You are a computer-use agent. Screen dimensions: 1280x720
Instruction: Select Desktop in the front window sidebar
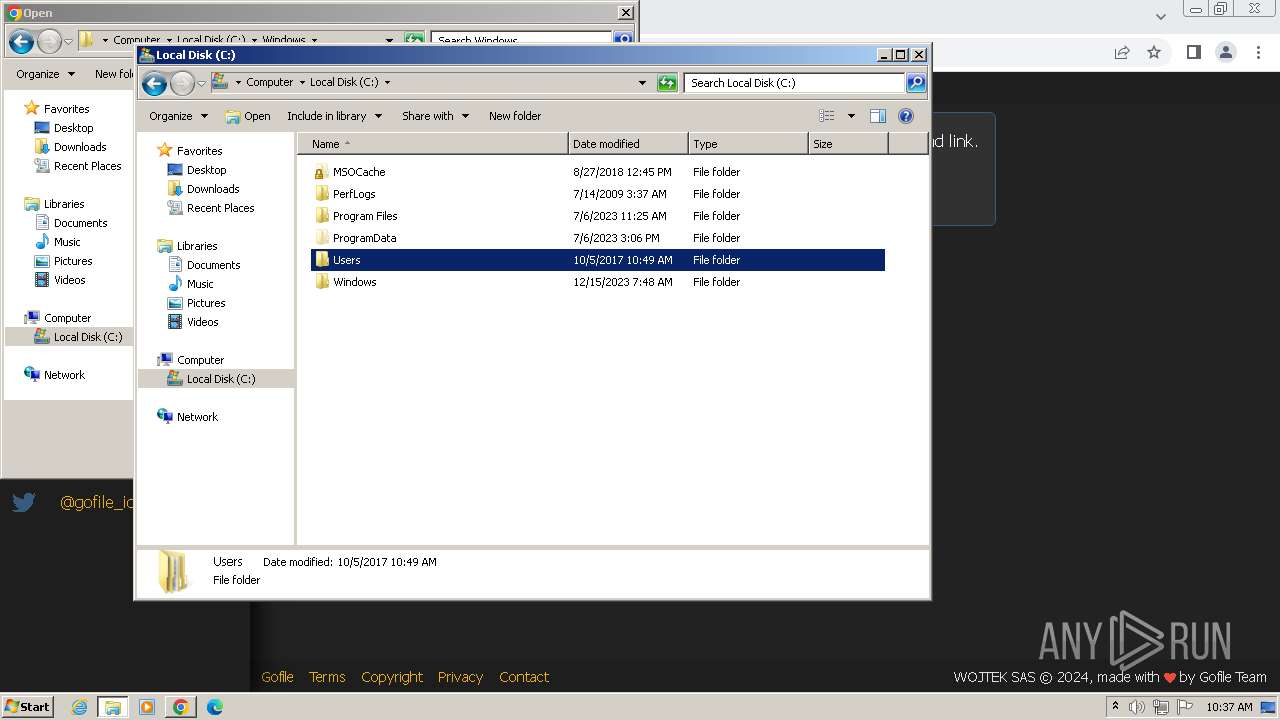pos(206,170)
